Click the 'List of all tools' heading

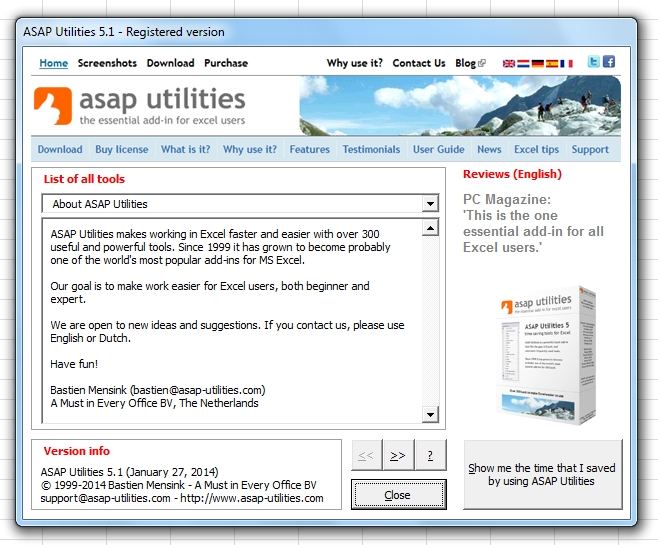tap(84, 179)
